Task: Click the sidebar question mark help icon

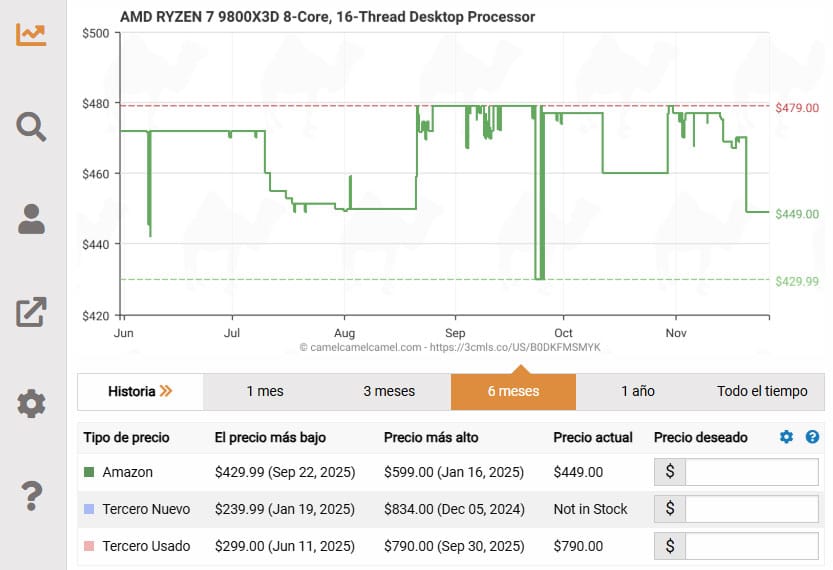Action: click(31, 496)
